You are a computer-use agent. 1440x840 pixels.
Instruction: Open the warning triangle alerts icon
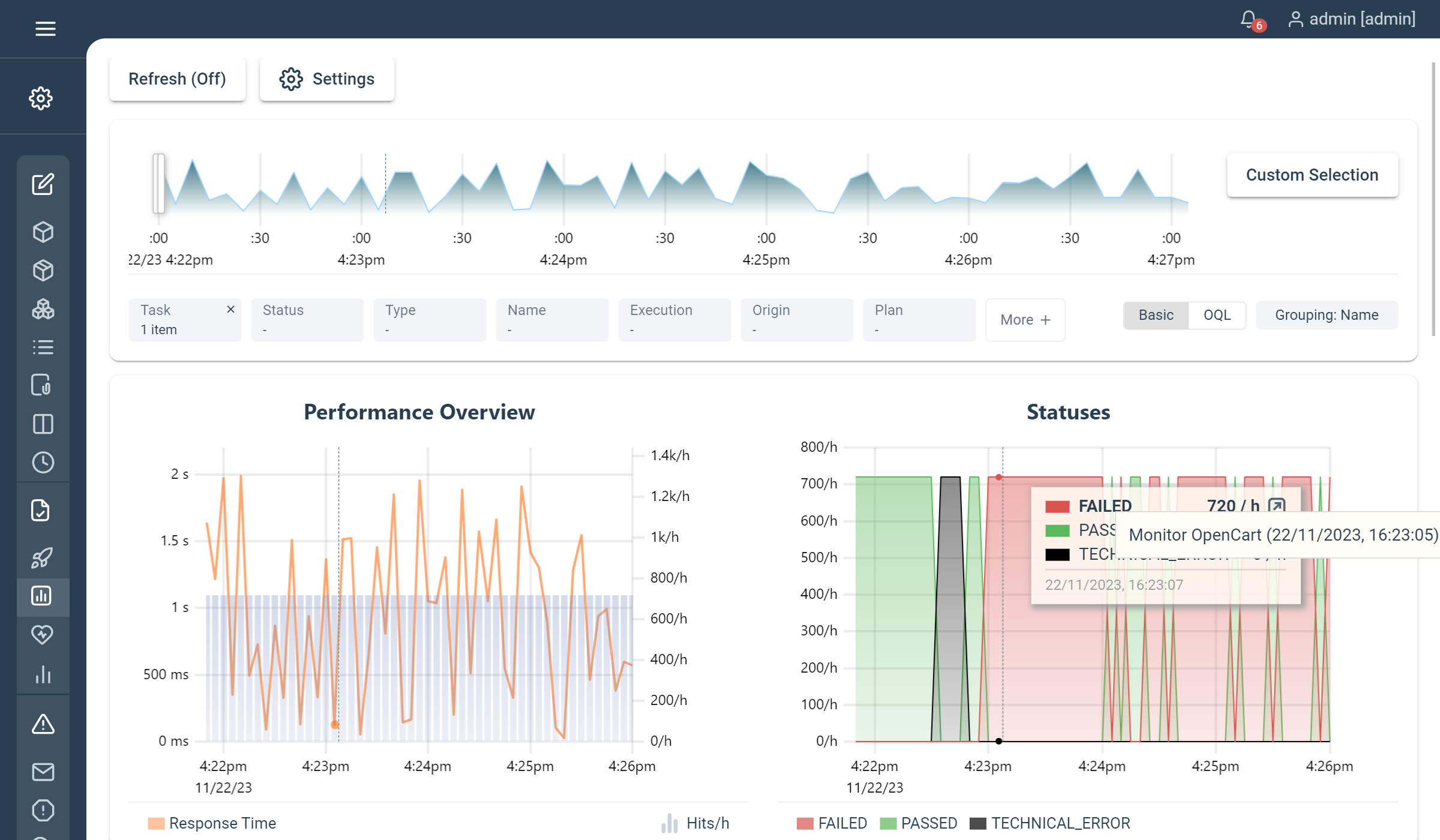point(43,724)
